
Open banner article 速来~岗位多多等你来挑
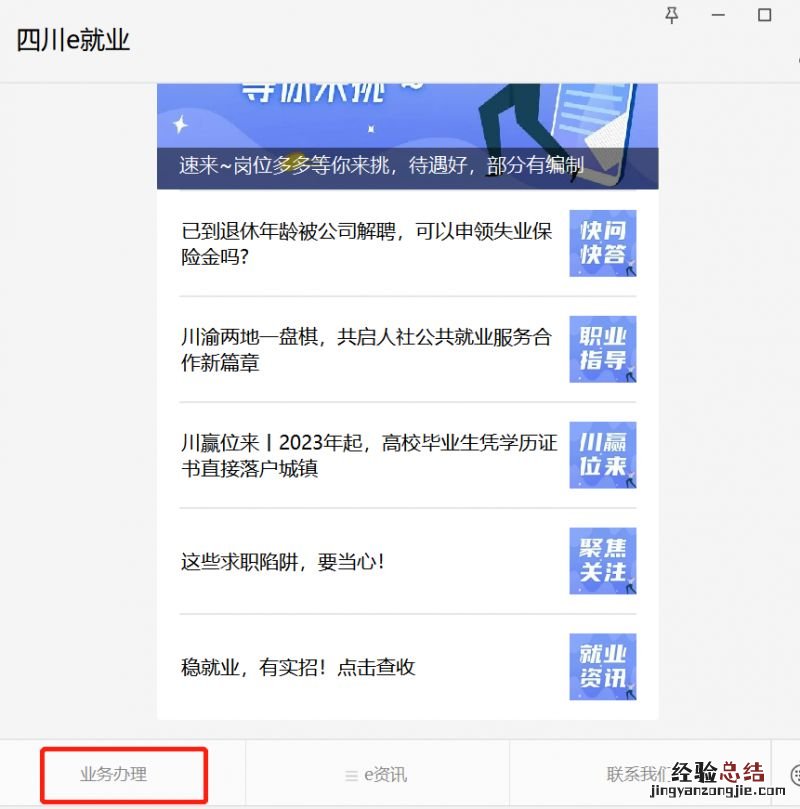[407, 136]
